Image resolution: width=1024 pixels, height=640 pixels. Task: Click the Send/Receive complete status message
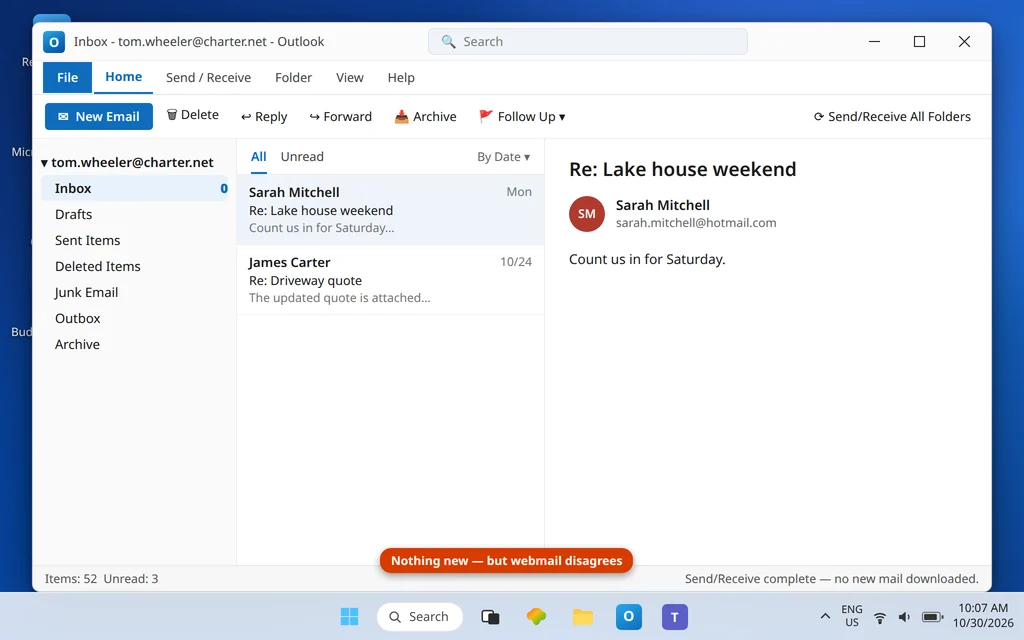(x=831, y=579)
